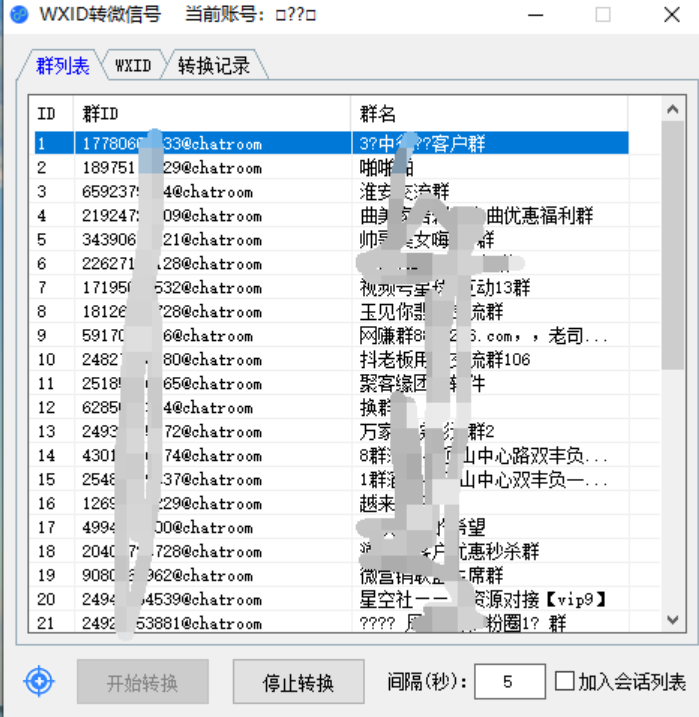
Task: Close the WXID转微信号 window
Action: click(x=672, y=15)
